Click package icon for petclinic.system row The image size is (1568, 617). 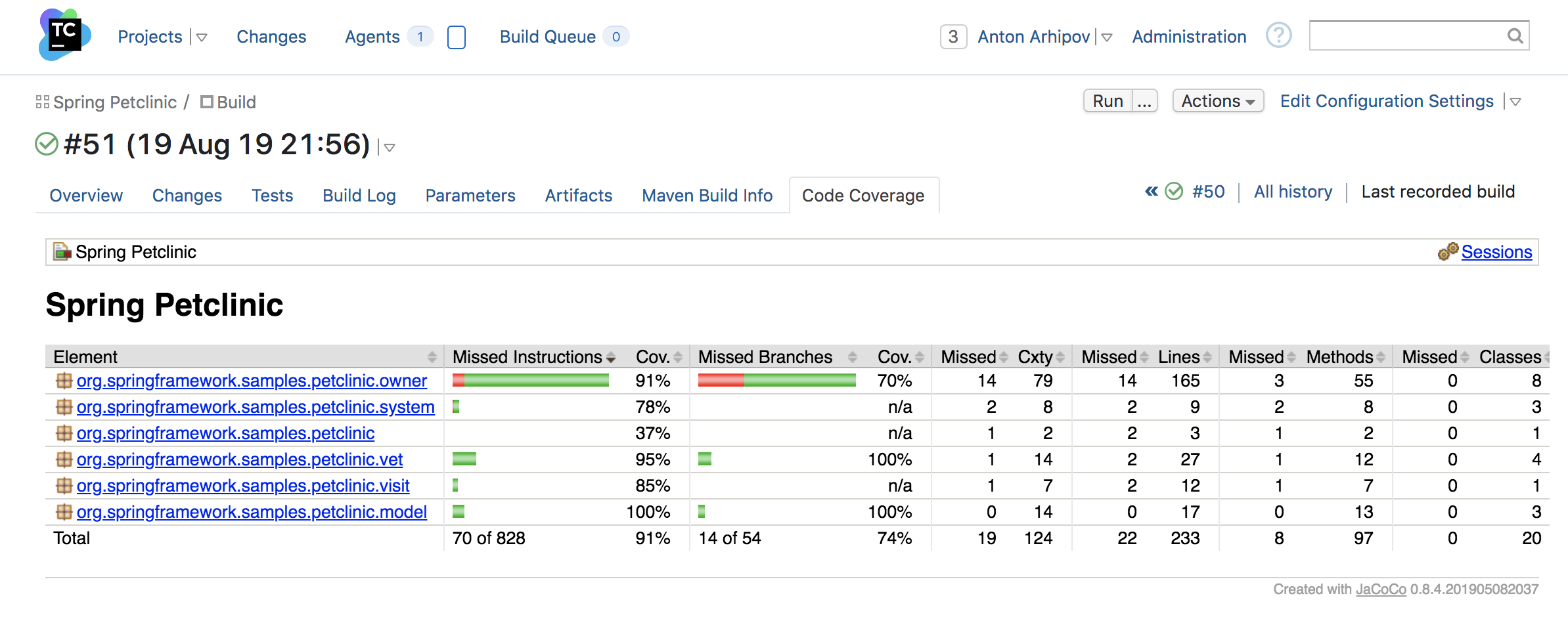64,407
